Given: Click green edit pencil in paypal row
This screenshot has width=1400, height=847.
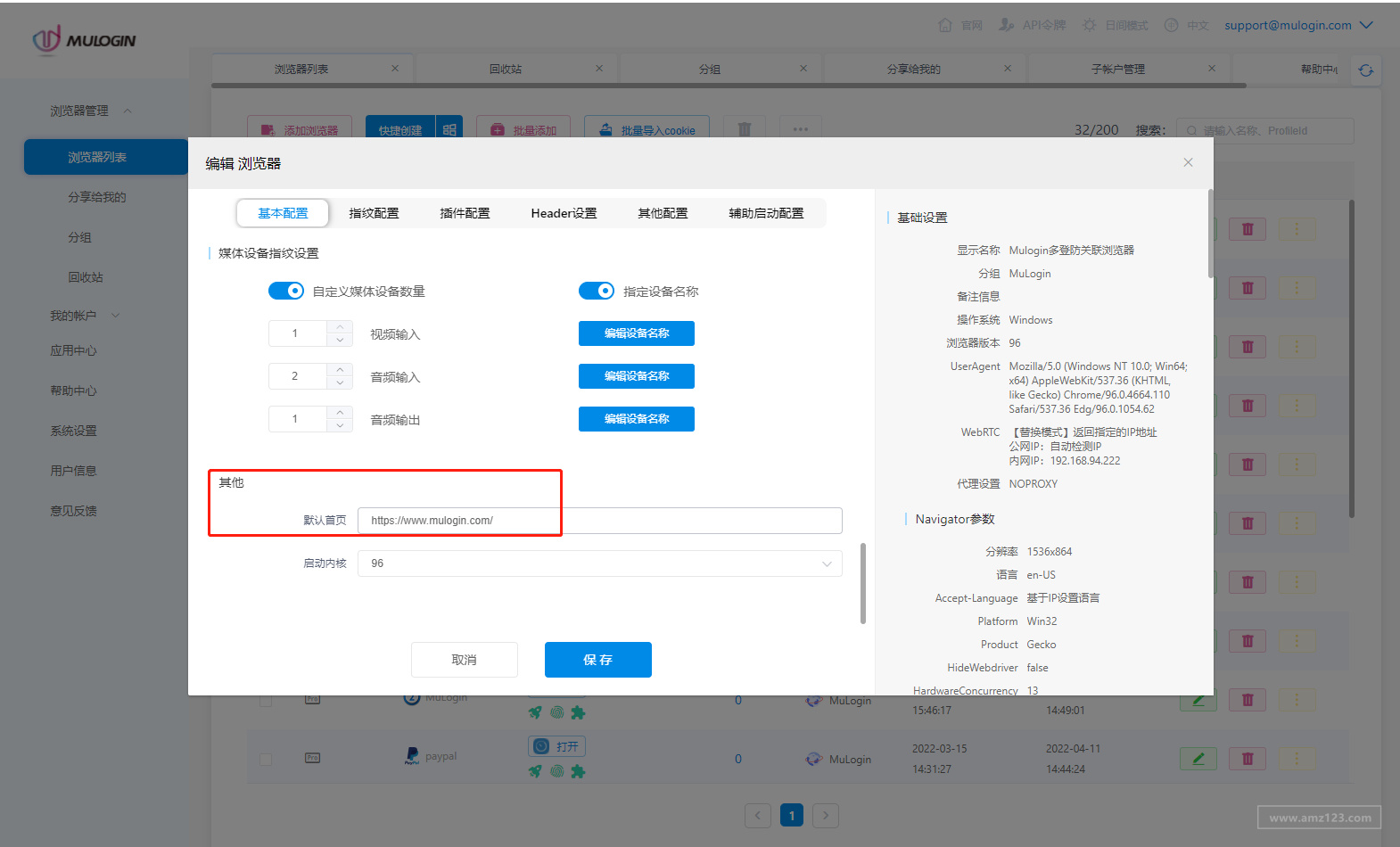Looking at the screenshot, I should [1198, 759].
